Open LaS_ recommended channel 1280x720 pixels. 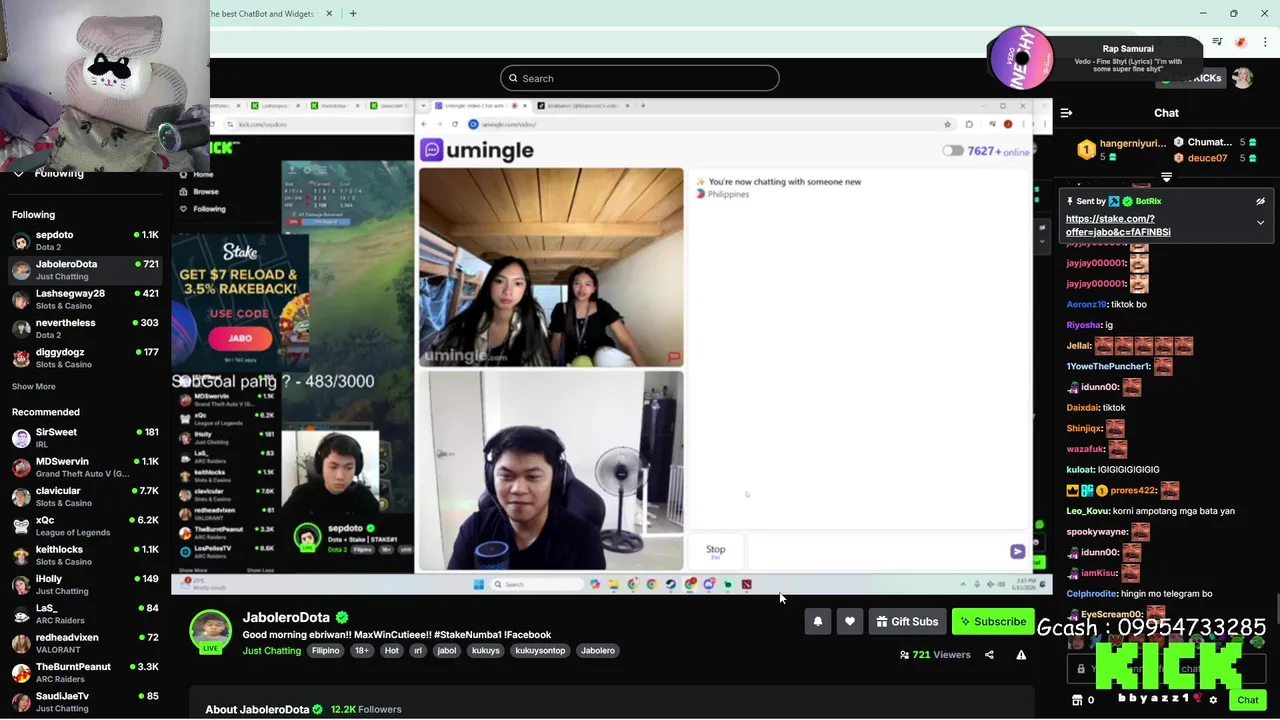[85, 613]
